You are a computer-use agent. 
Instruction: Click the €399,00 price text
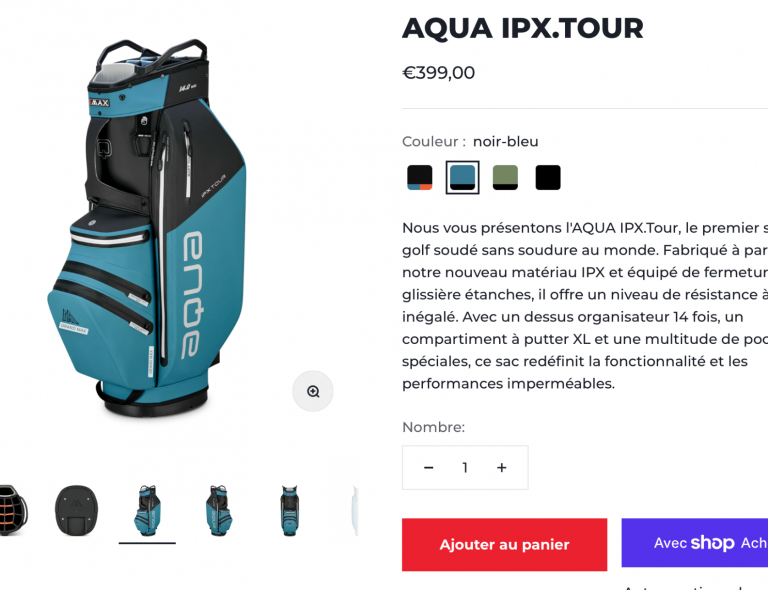438,73
